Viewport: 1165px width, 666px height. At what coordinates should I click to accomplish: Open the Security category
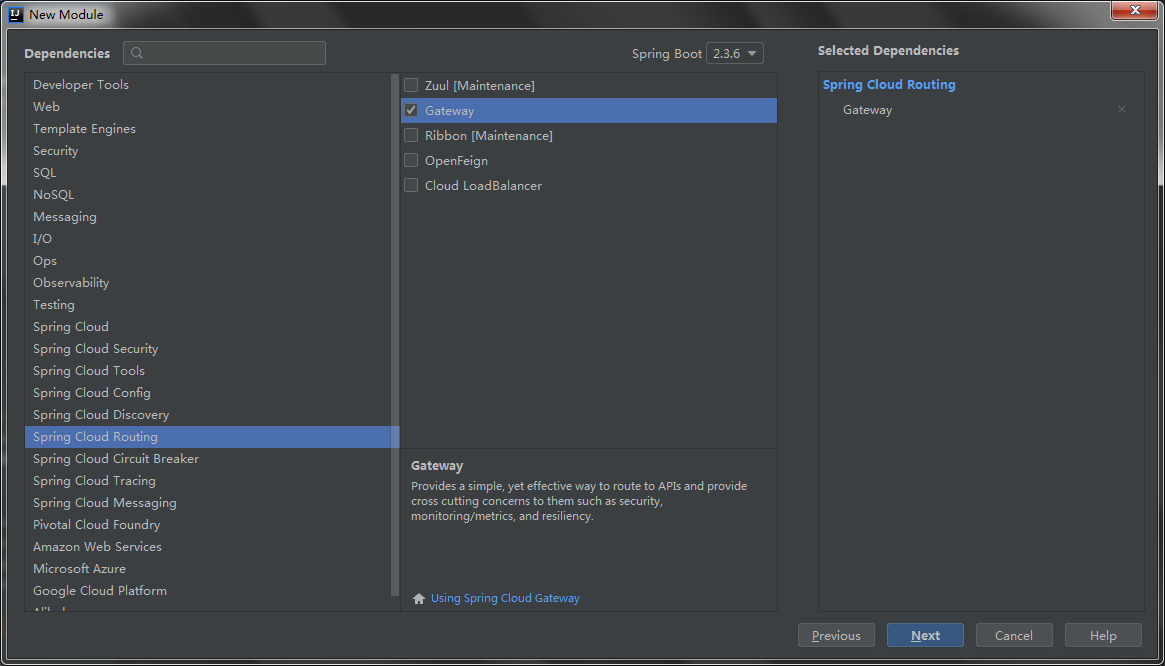tap(208, 151)
